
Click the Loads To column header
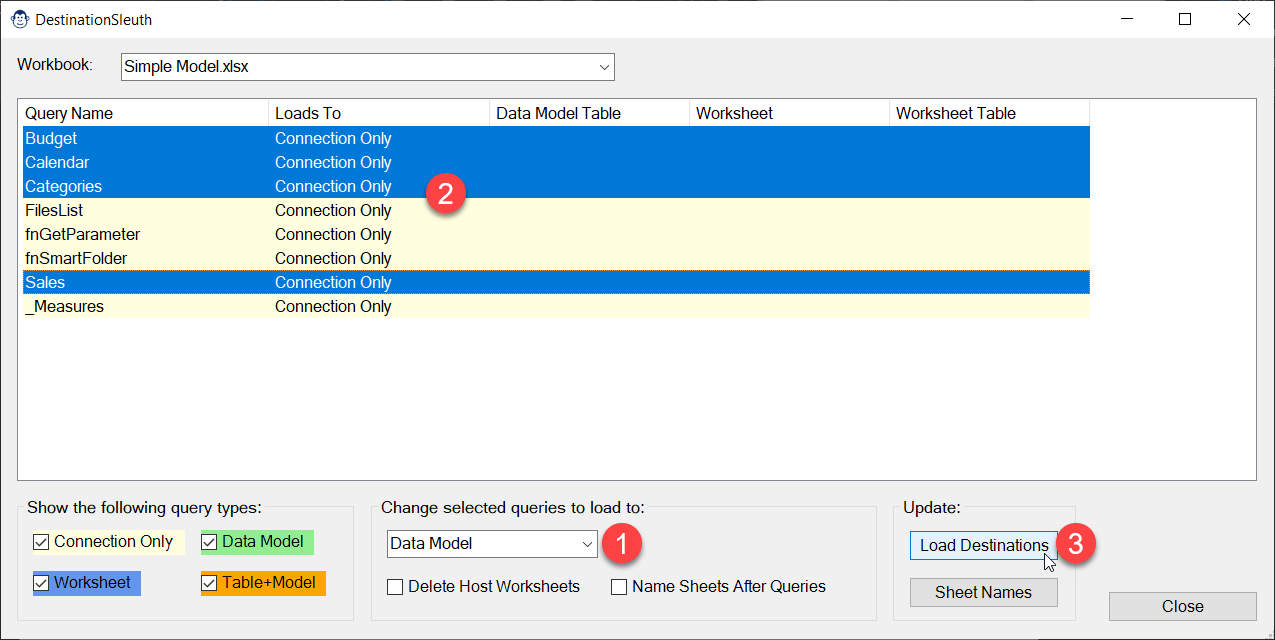tap(378, 114)
